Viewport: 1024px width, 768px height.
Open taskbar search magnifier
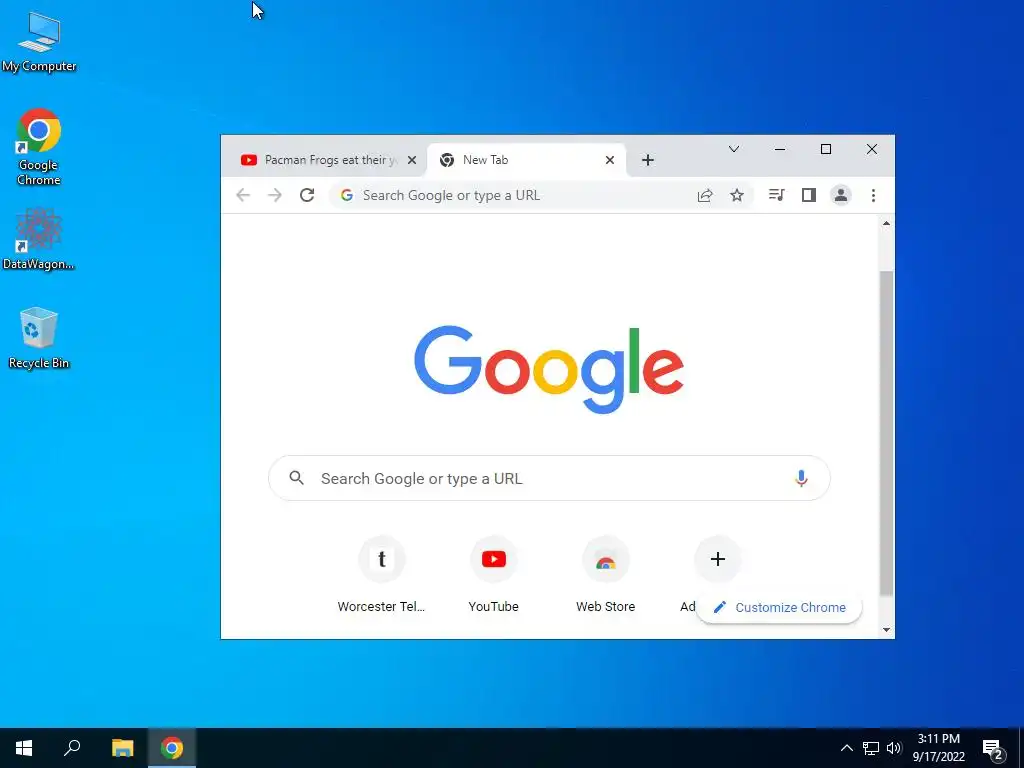(72, 748)
